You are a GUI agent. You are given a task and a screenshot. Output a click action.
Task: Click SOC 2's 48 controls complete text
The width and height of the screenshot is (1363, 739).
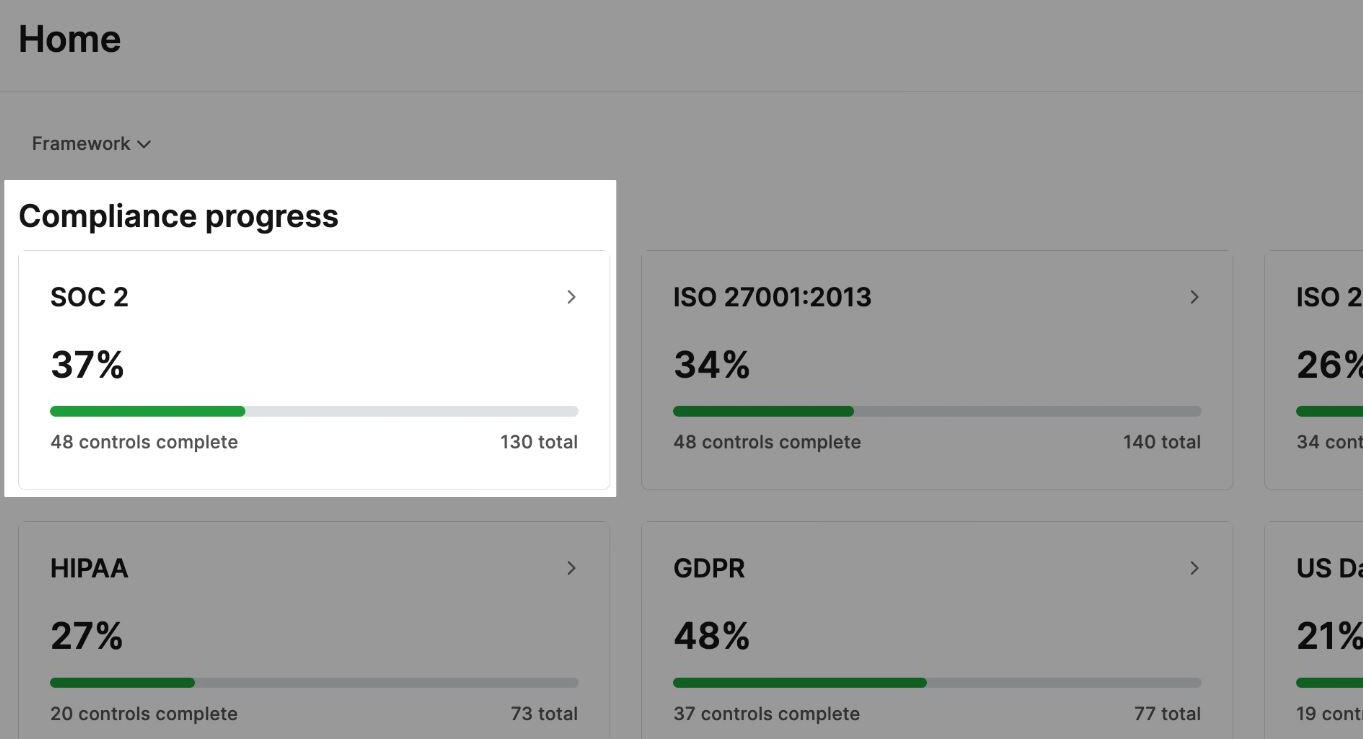pos(144,442)
